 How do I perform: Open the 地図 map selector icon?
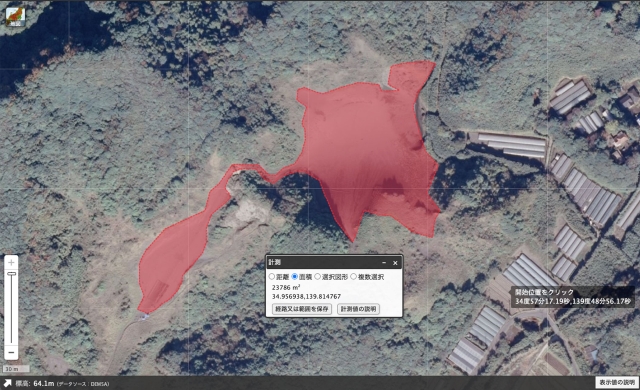(15, 17)
